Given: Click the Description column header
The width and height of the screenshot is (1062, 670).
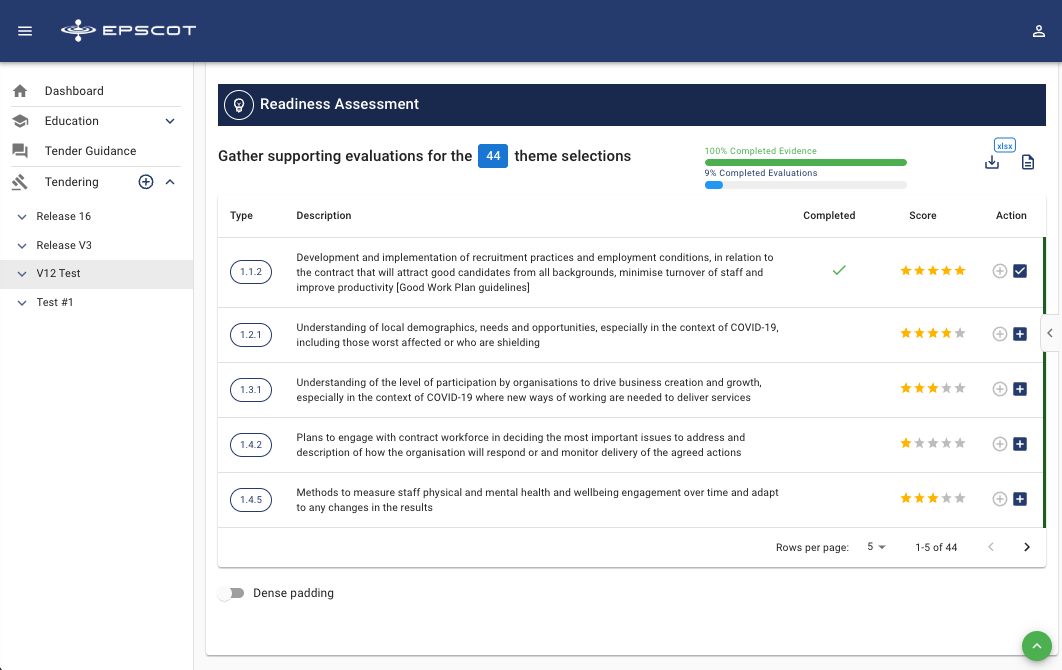Looking at the screenshot, I should (x=324, y=215).
